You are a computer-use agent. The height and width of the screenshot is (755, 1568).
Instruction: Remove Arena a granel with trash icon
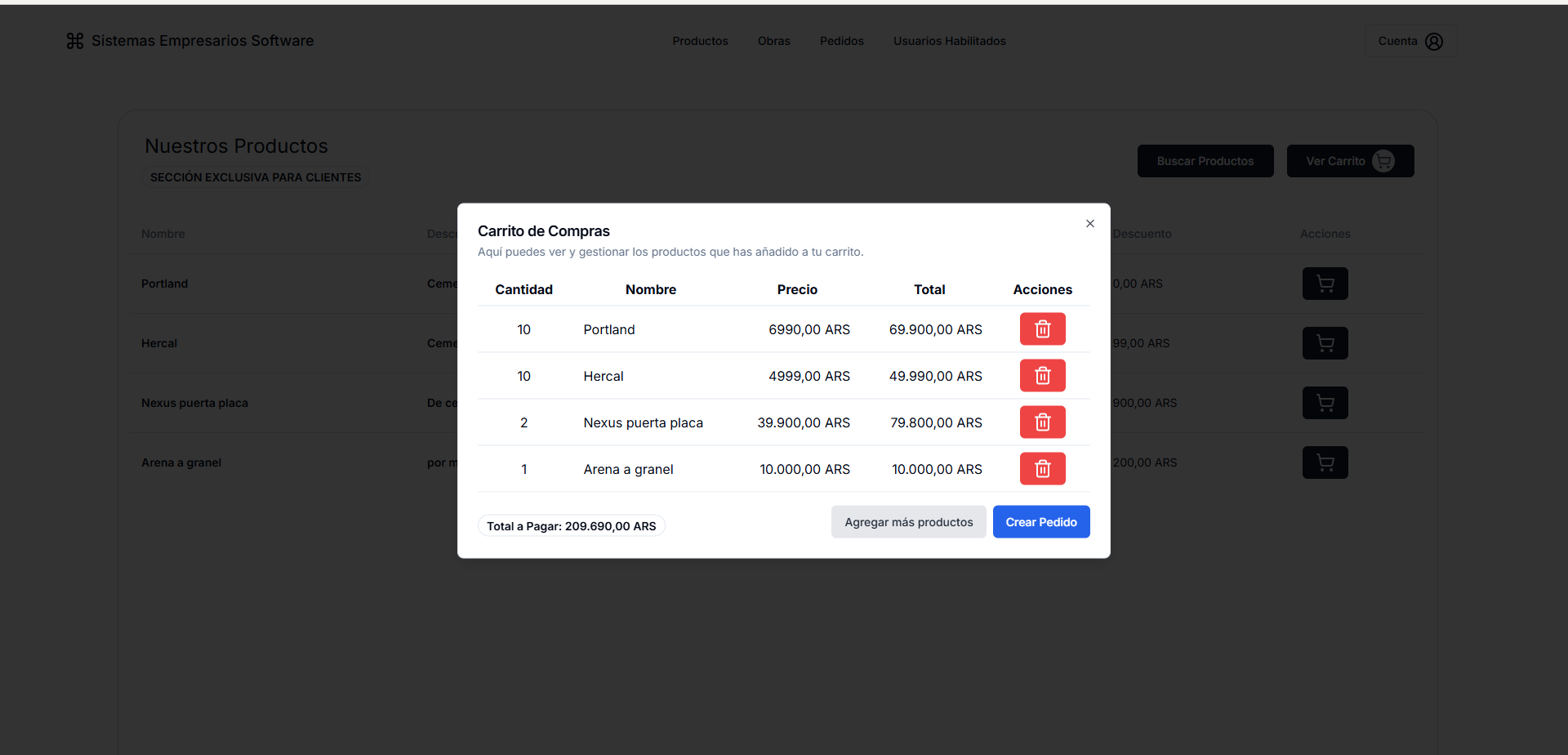(1042, 469)
